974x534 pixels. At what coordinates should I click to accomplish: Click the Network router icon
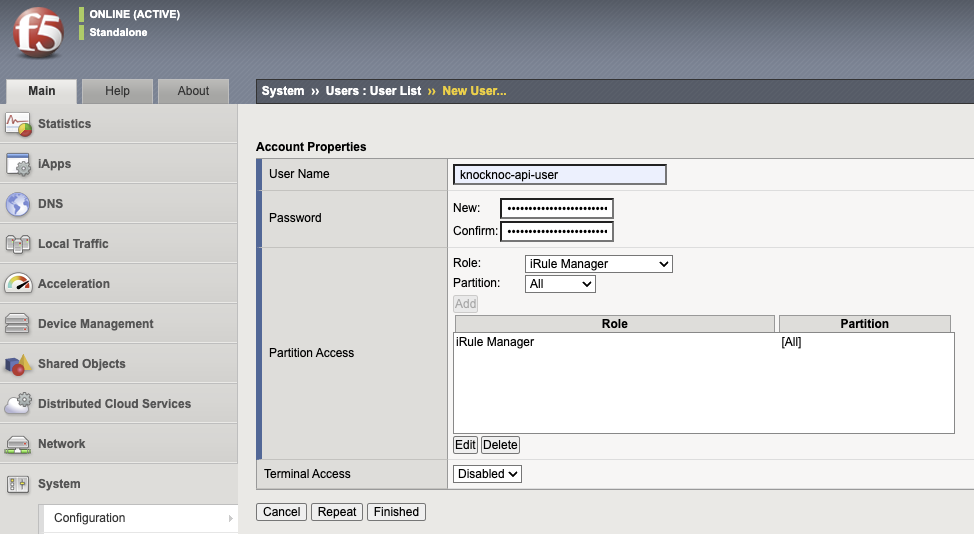click(x=17, y=444)
